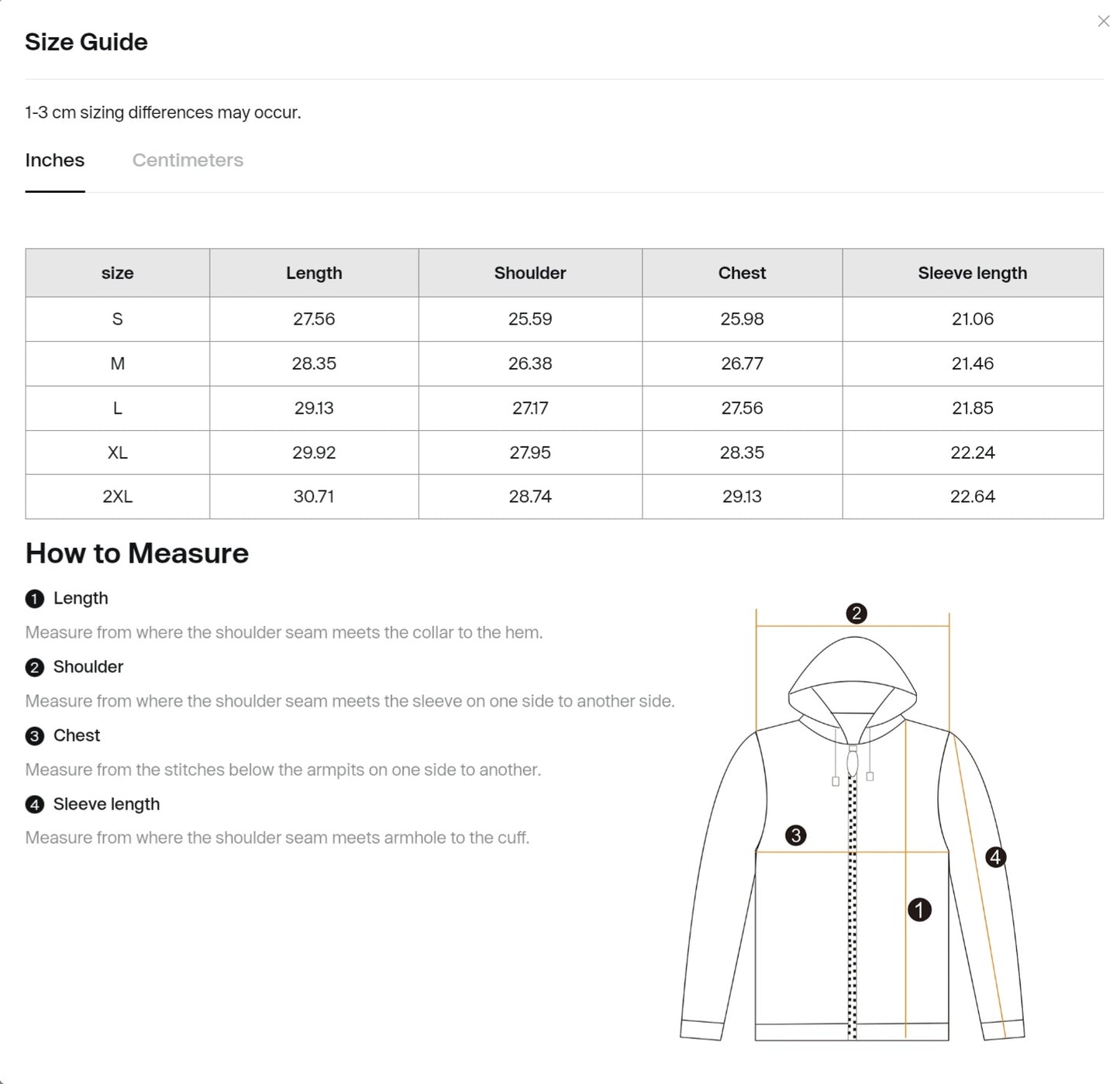
Task: Close the Size Guide dialog
Action: click(x=1103, y=21)
